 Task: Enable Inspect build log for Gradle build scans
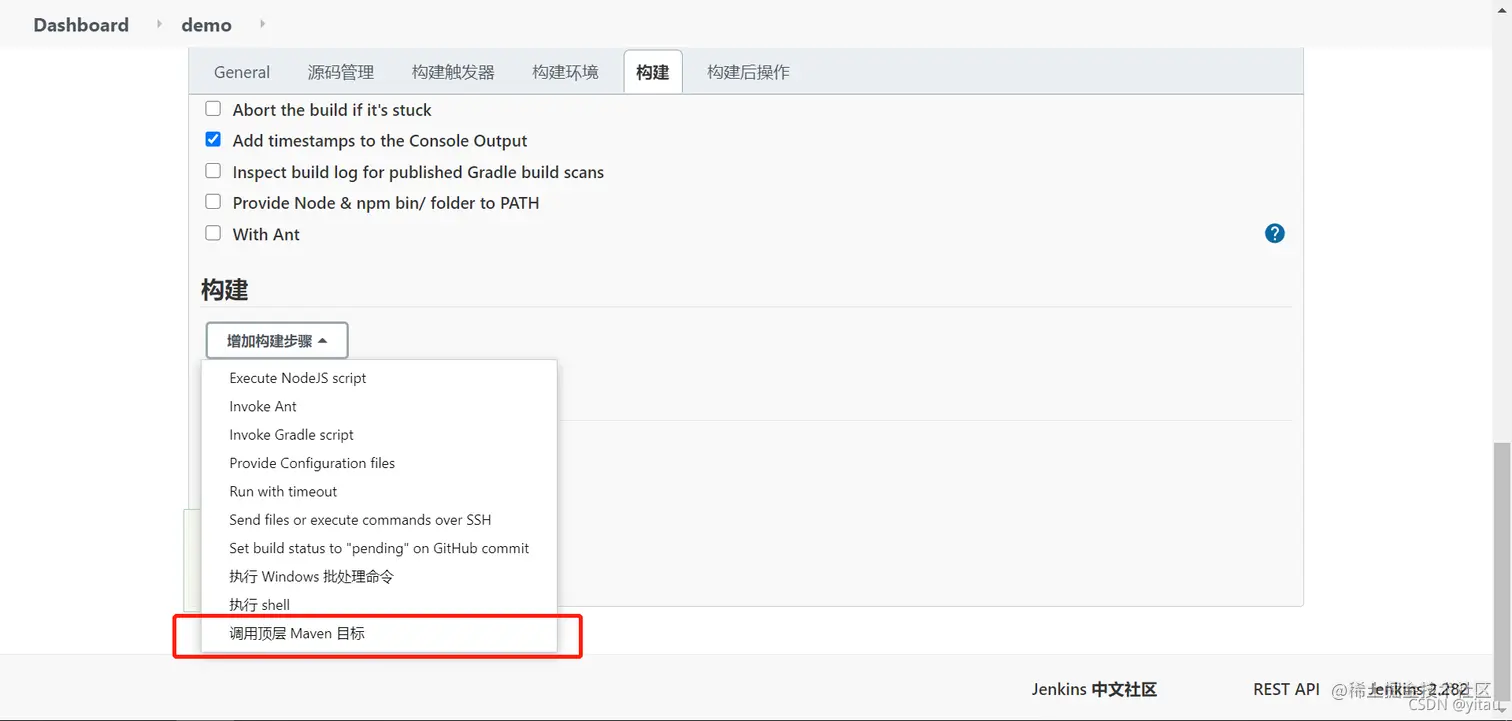(x=213, y=171)
